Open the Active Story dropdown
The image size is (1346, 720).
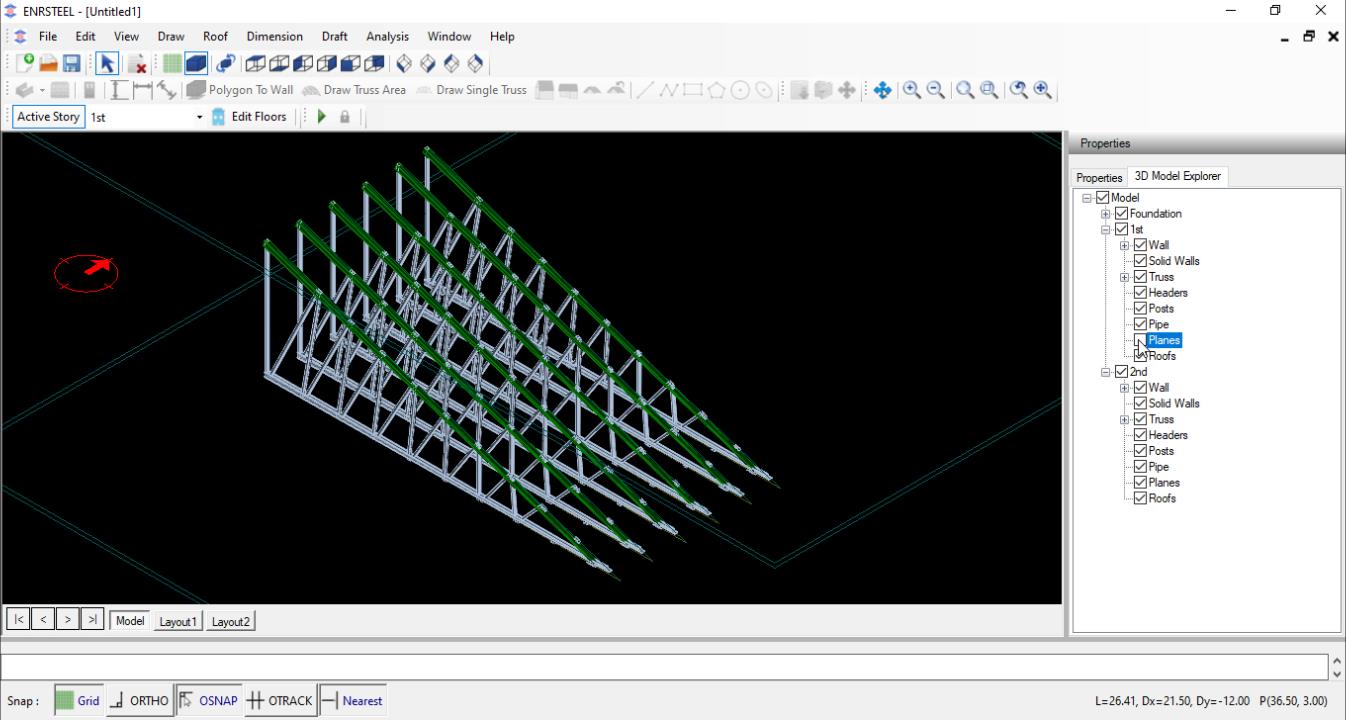(199, 117)
